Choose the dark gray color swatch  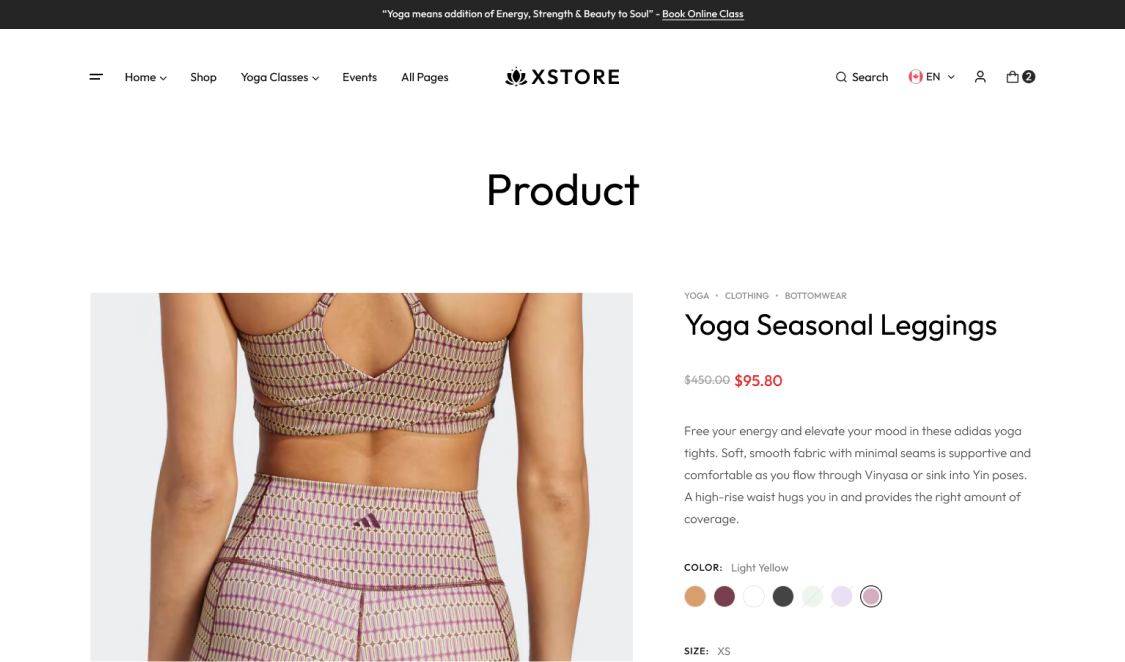point(783,596)
